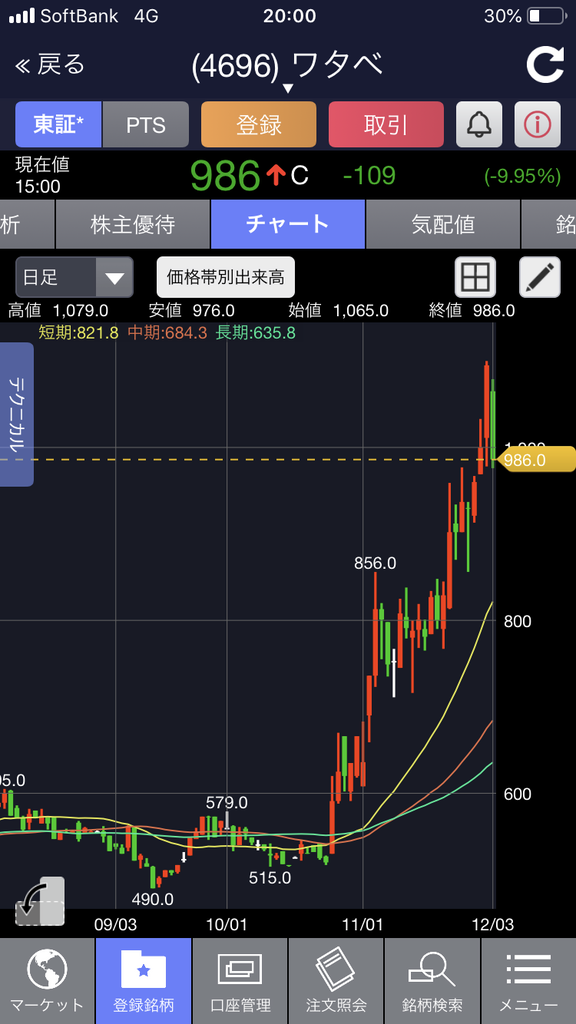Open the マーケット globe tab

(47, 981)
